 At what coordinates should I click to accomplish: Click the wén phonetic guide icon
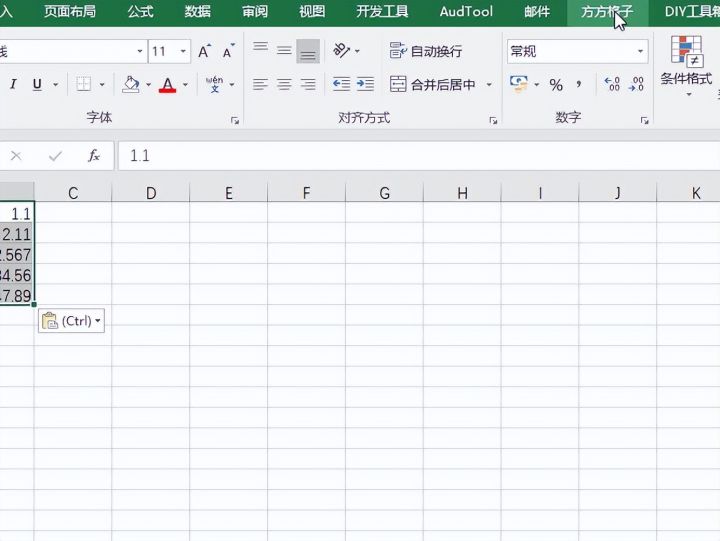click(214, 85)
